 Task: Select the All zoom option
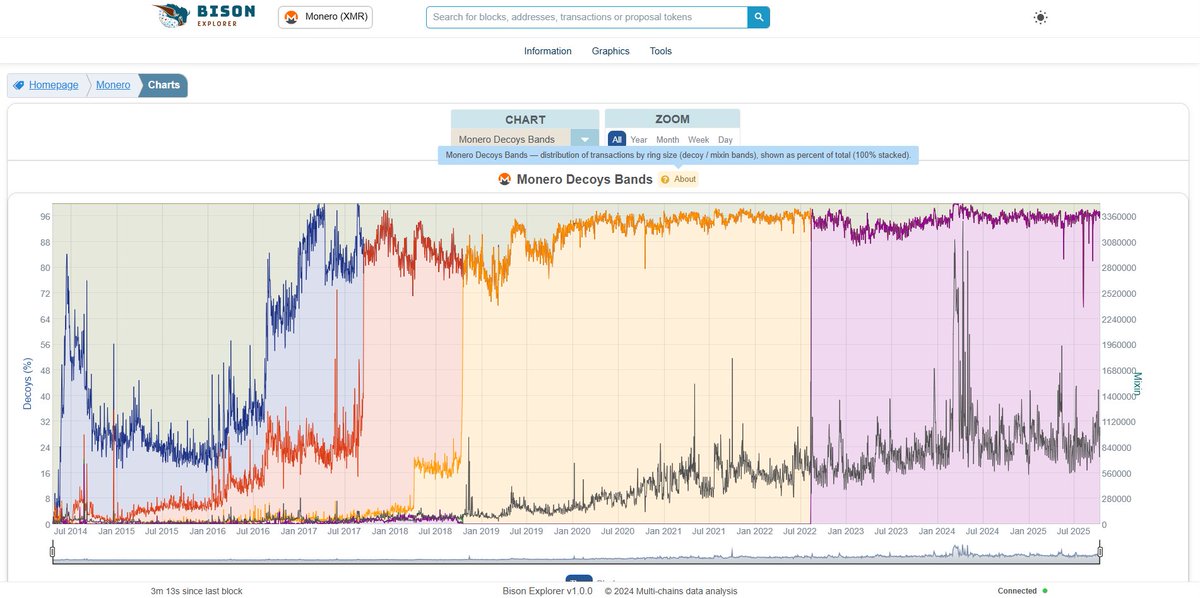pos(617,140)
